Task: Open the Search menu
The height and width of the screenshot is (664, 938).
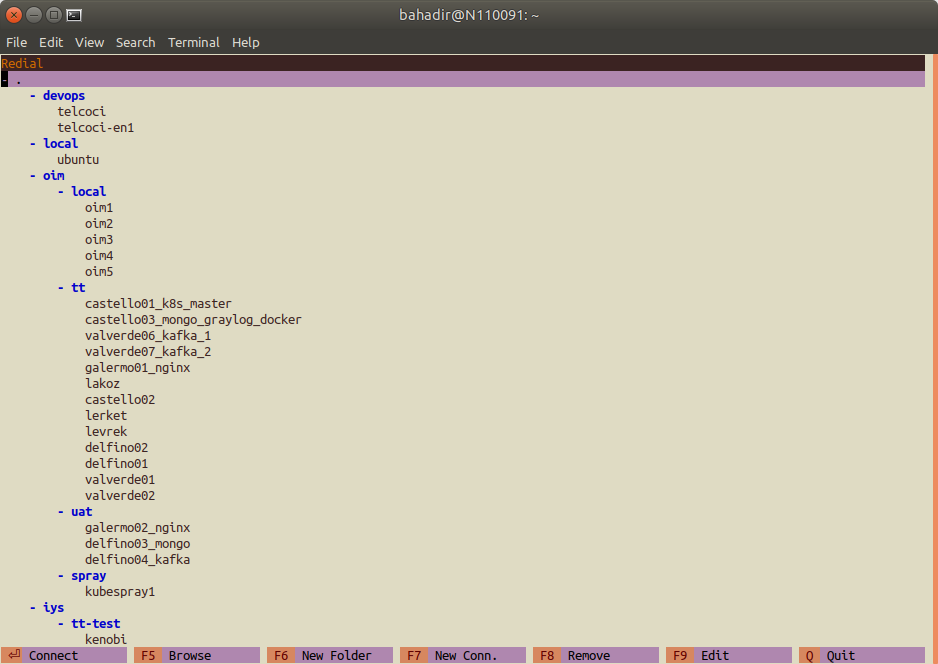Action: (x=135, y=42)
